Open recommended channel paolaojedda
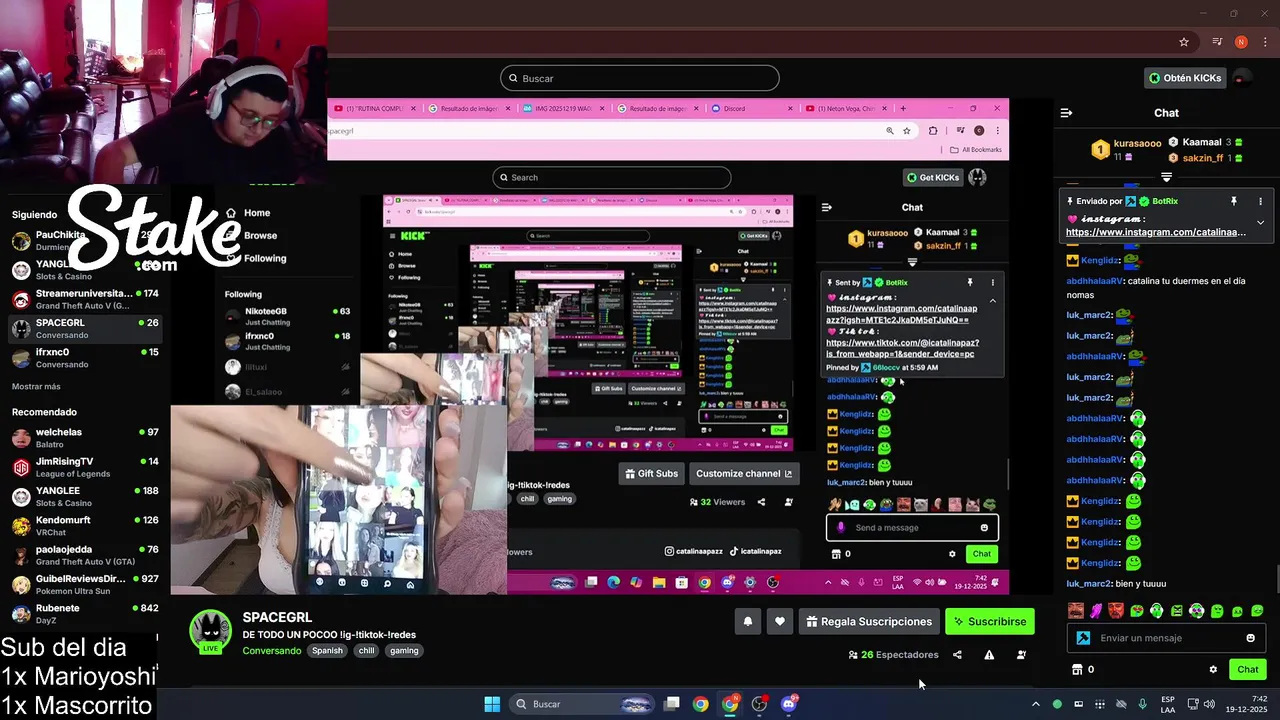Viewport: 1280px width, 720px height. point(85,555)
